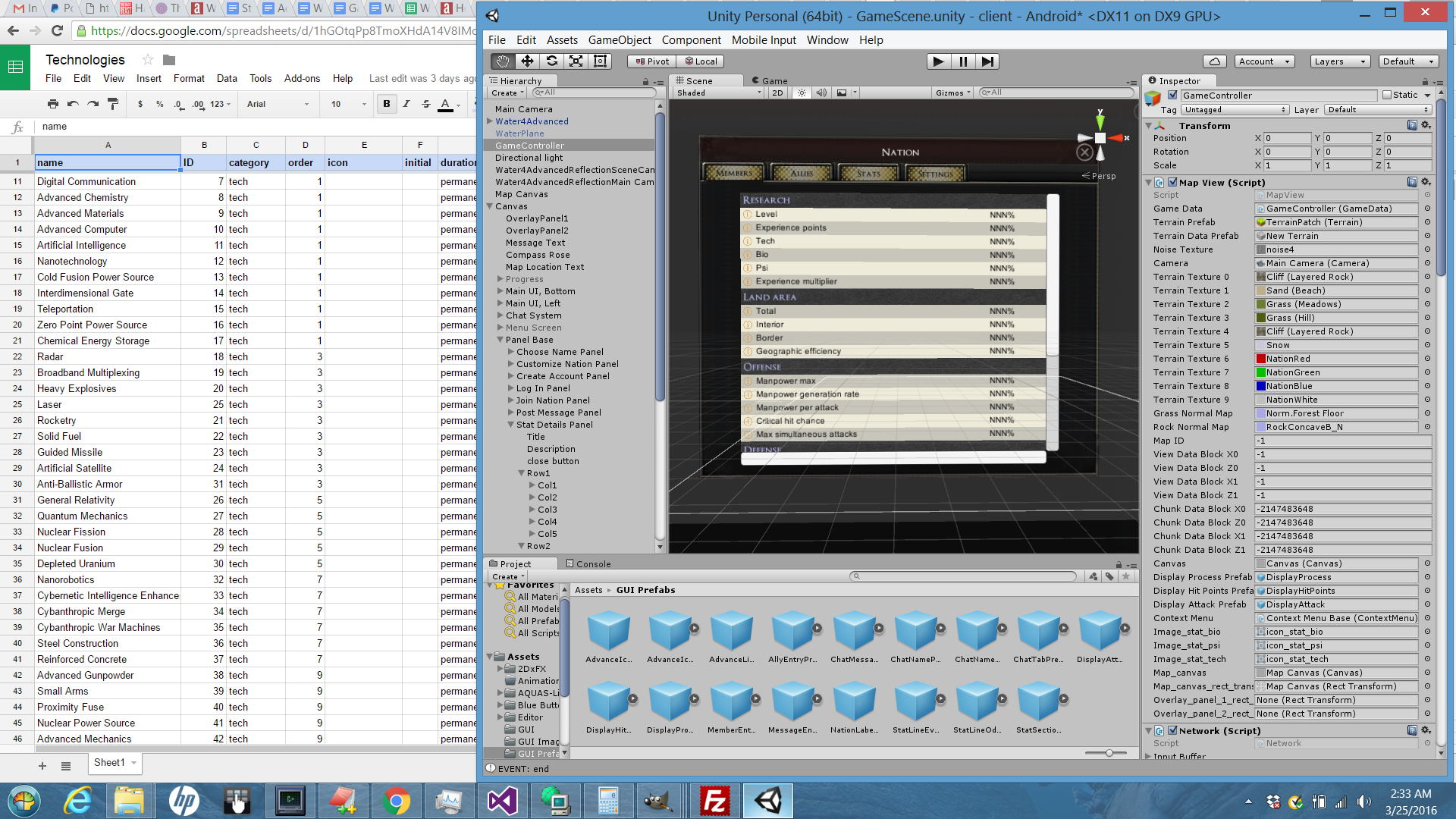Click folder icon next to Technologies title
This screenshot has height=819, width=1456.
pos(169,60)
